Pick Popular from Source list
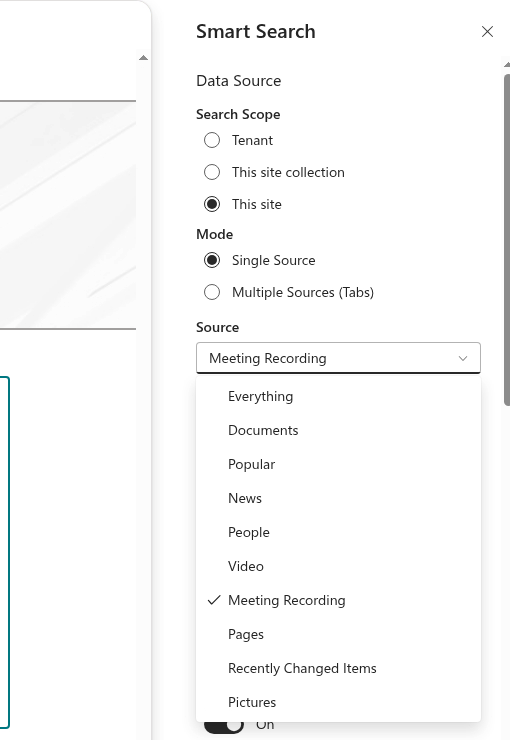The height and width of the screenshot is (740, 510). pyautogui.click(x=338, y=464)
